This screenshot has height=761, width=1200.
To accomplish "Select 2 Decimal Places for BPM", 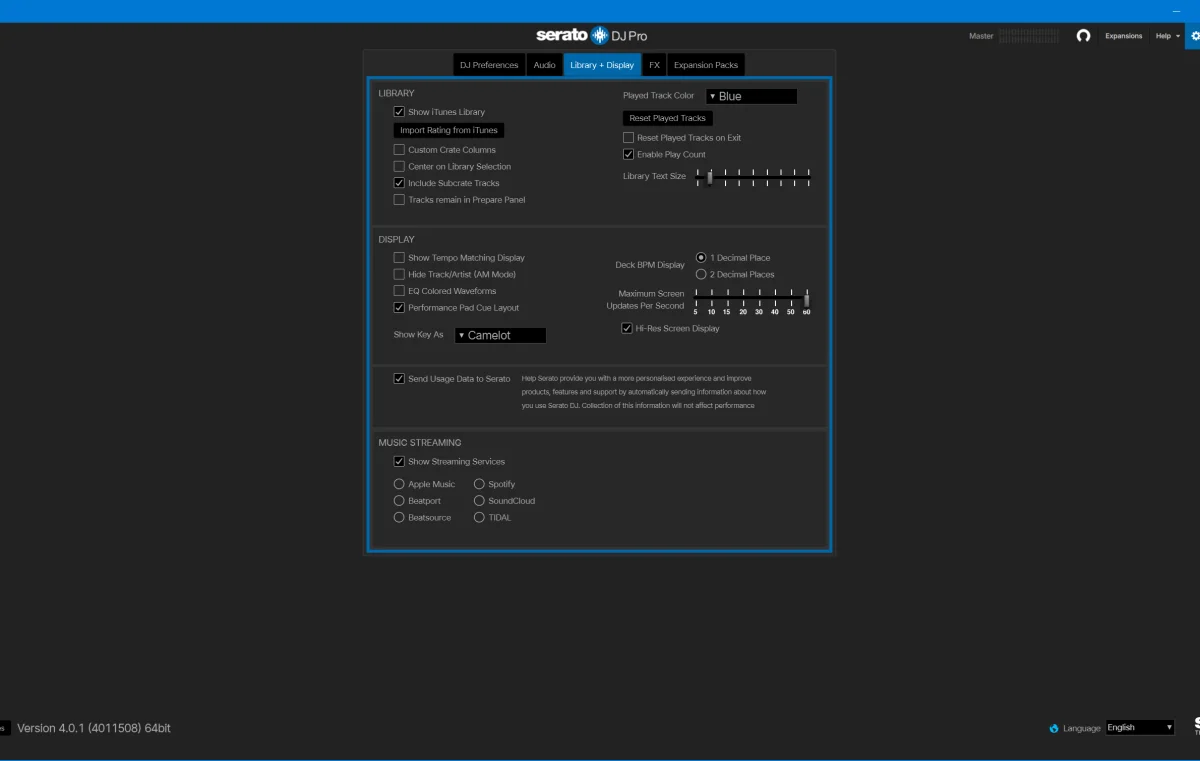I will tap(701, 274).
